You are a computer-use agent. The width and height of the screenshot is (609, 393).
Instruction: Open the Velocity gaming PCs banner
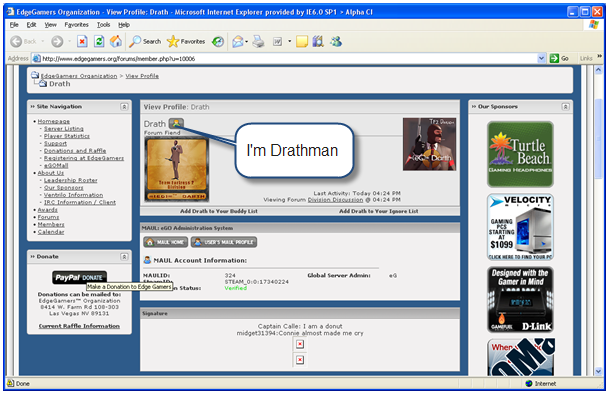[520, 227]
